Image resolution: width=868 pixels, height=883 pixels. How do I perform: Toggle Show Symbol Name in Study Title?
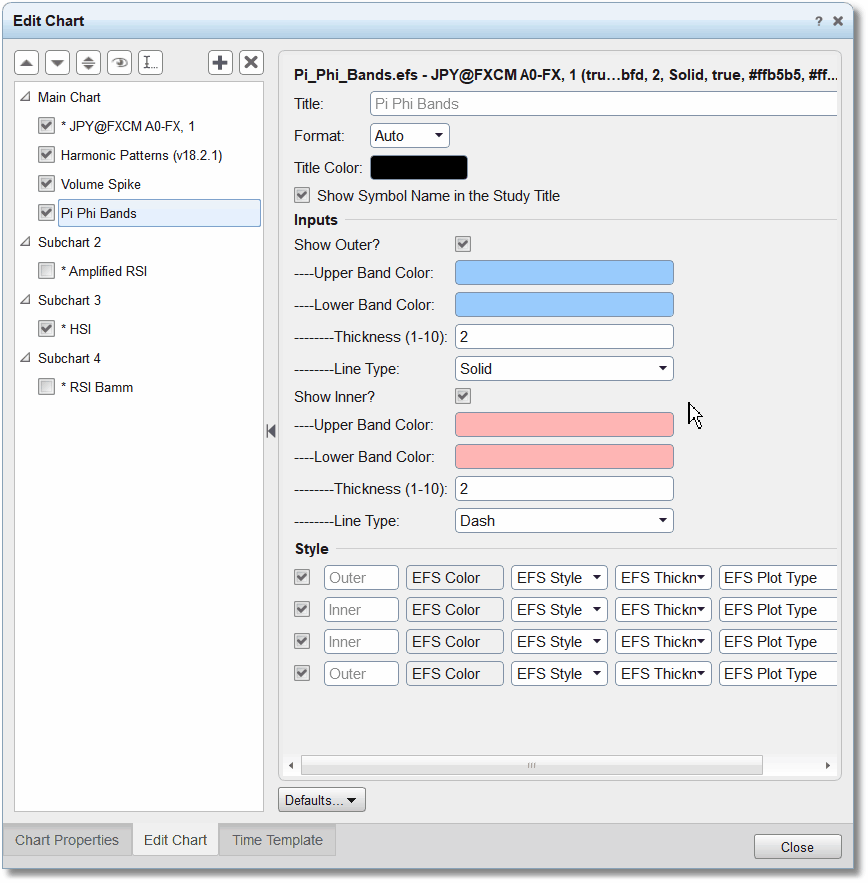(302, 195)
